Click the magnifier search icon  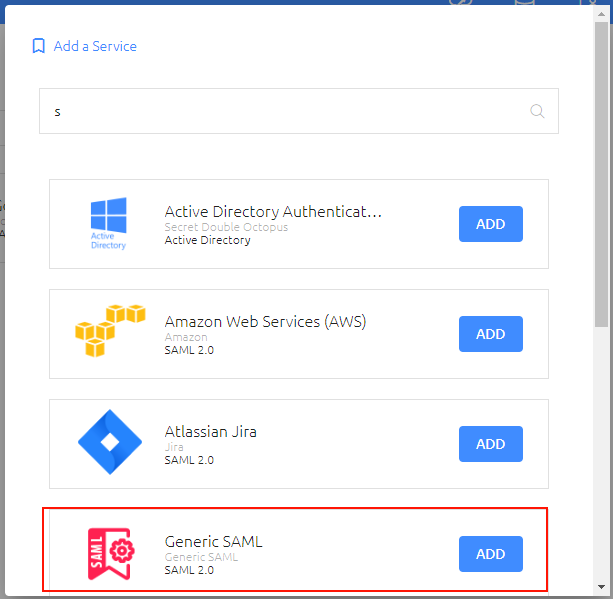(537, 111)
